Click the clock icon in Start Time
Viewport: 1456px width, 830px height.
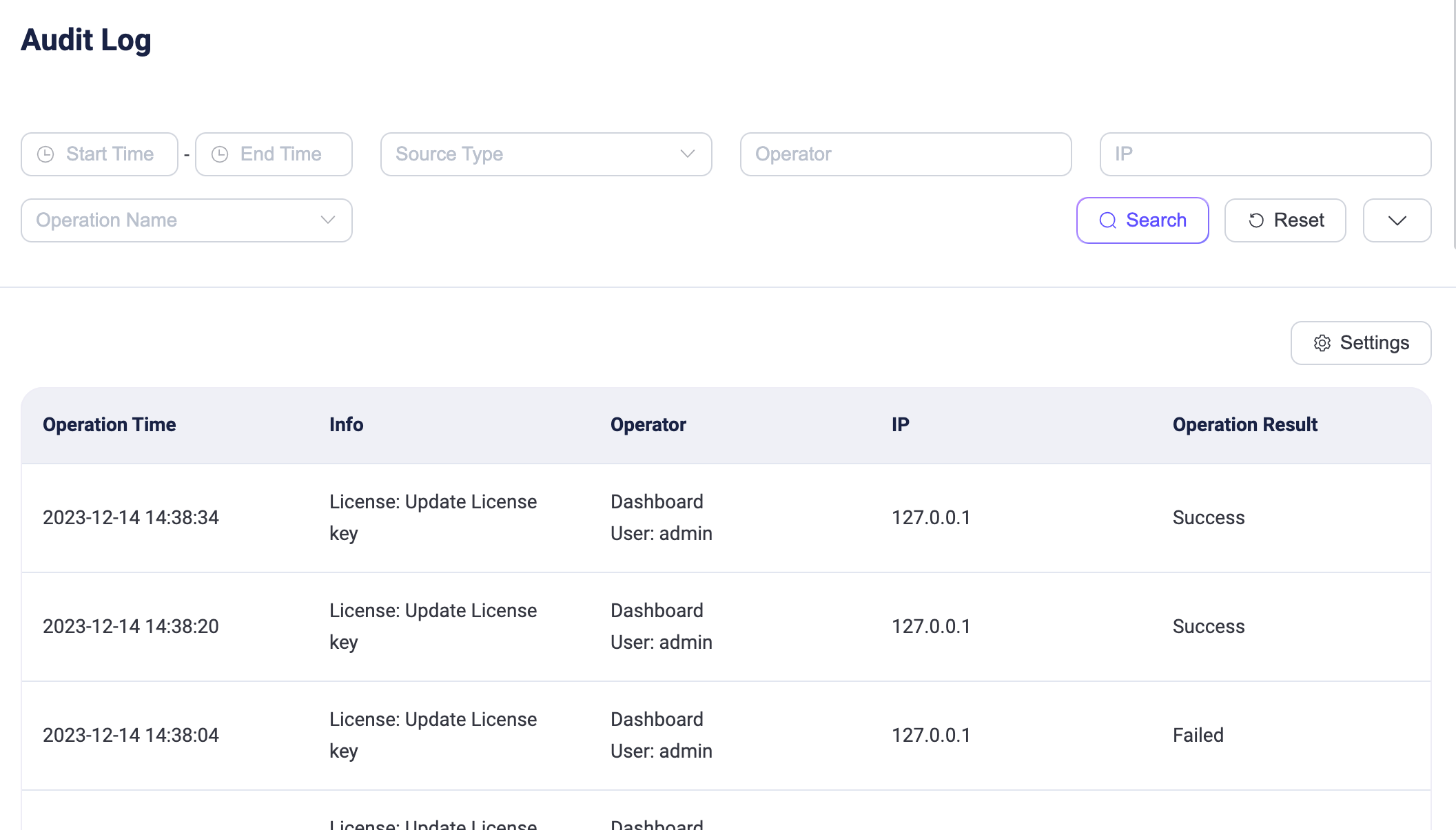[45, 154]
